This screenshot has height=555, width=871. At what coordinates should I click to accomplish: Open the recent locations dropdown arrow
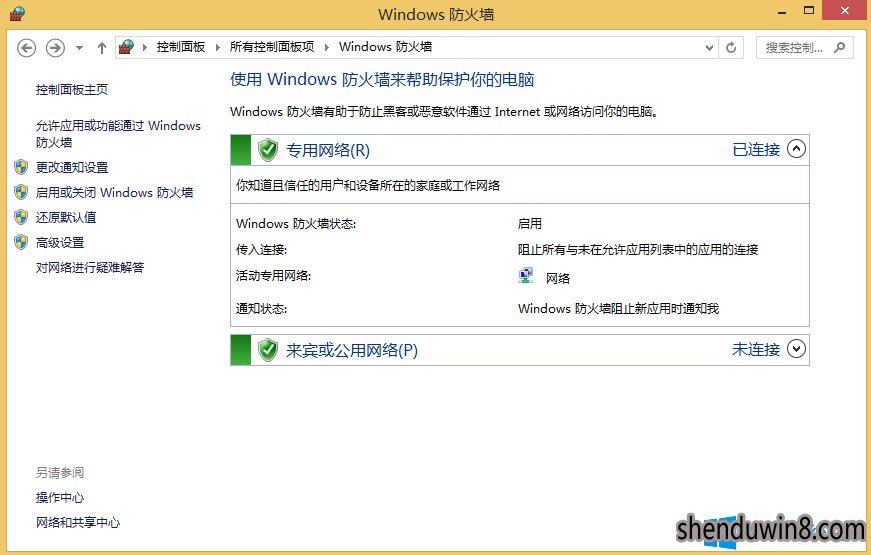(79, 48)
